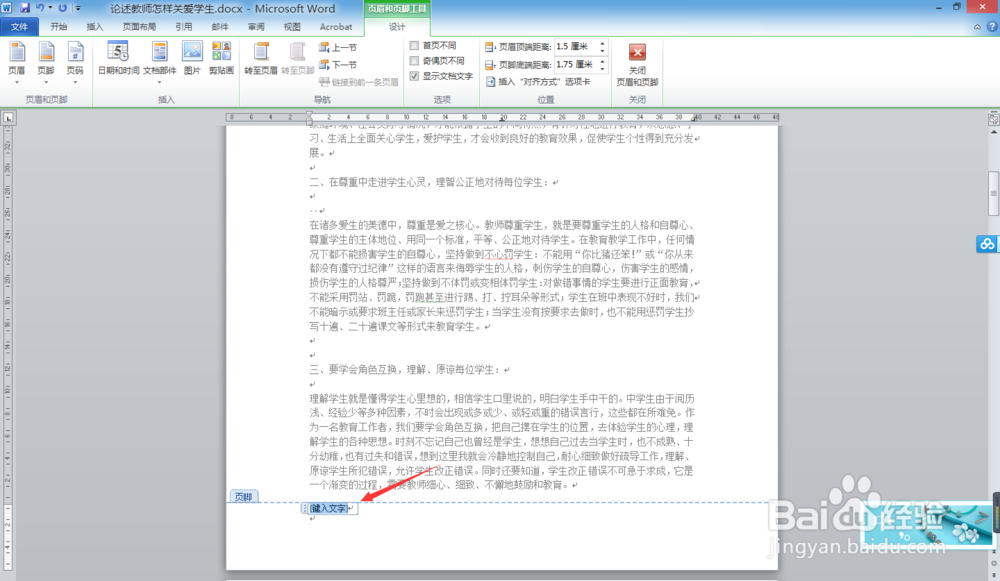
Task: Open the 页码 page number menu
Action: 75,63
